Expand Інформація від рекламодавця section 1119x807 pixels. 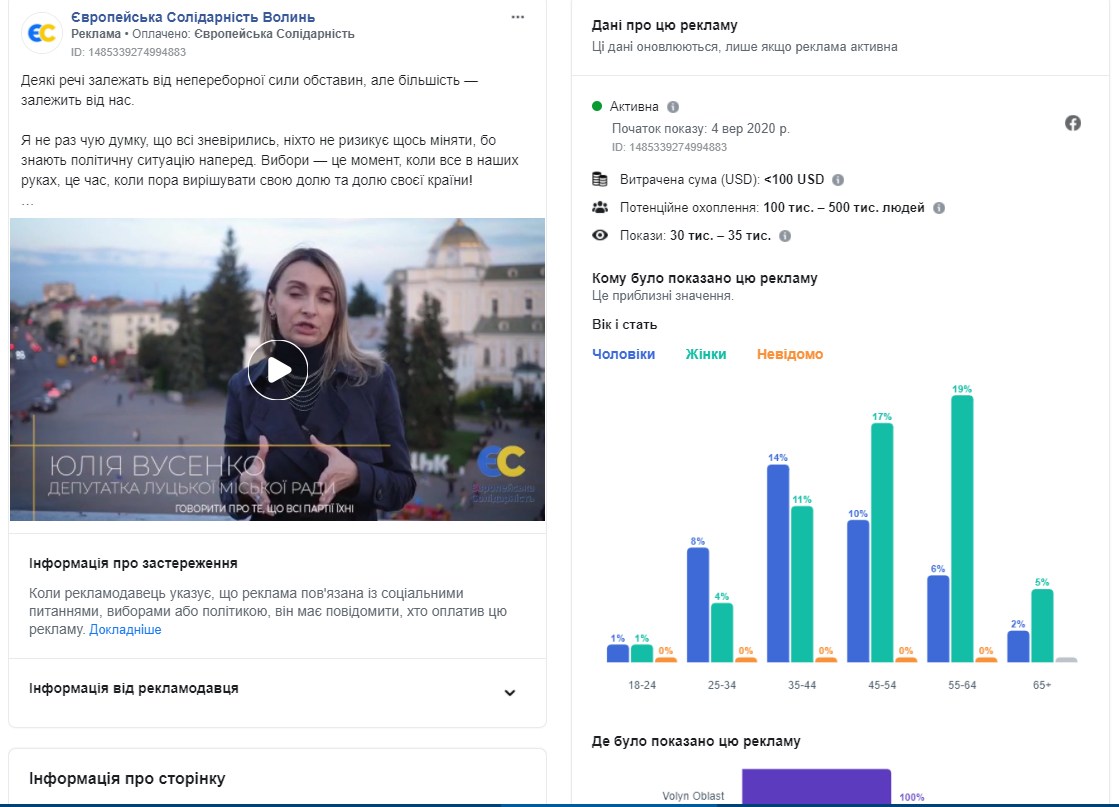(x=509, y=692)
